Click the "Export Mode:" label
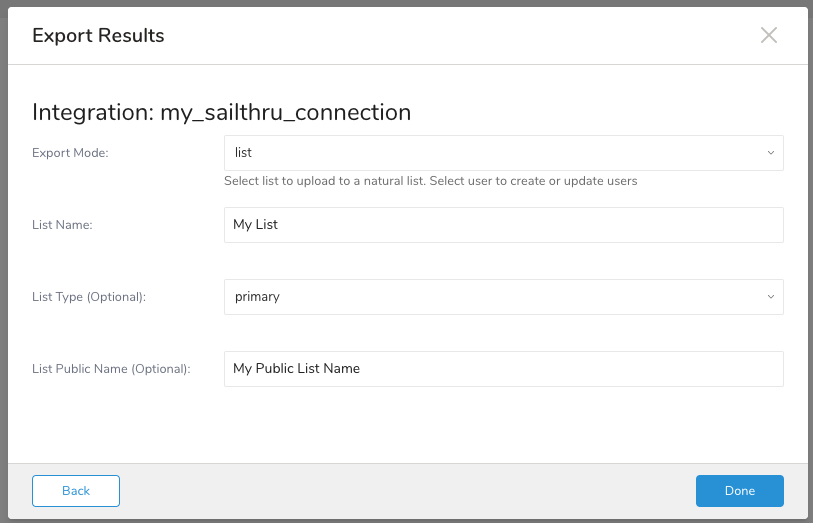The width and height of the screenshot is (813, 523). pyautogui.click(x=70, y=153)
